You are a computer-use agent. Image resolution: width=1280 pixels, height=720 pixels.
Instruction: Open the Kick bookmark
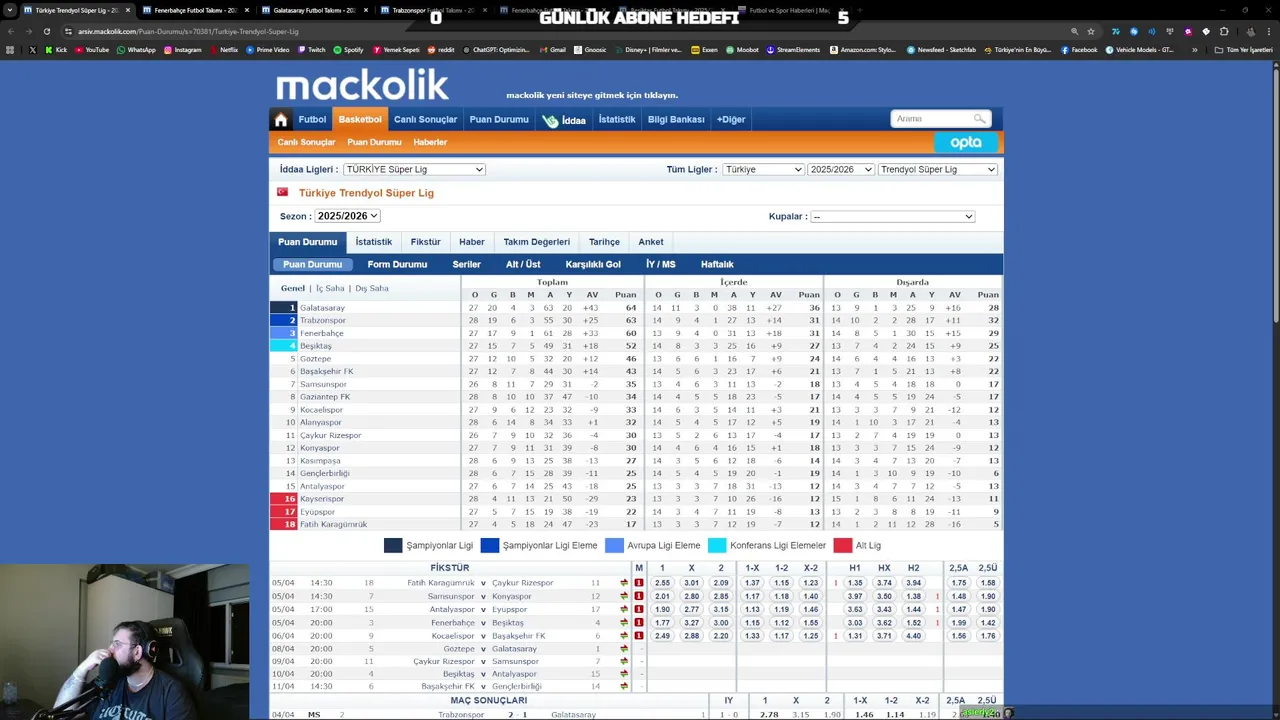point(56,50)
